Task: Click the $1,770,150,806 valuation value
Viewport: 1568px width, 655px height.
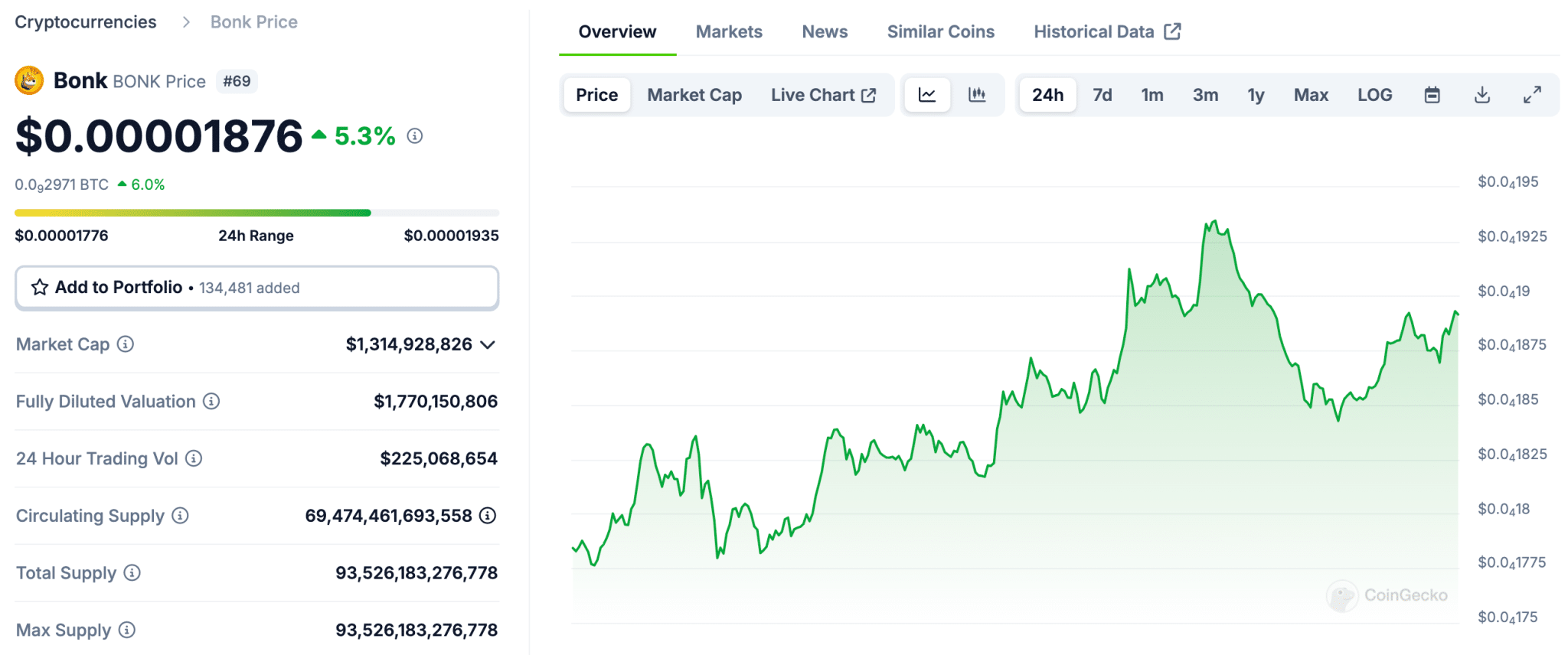Action: coord(436,401)
